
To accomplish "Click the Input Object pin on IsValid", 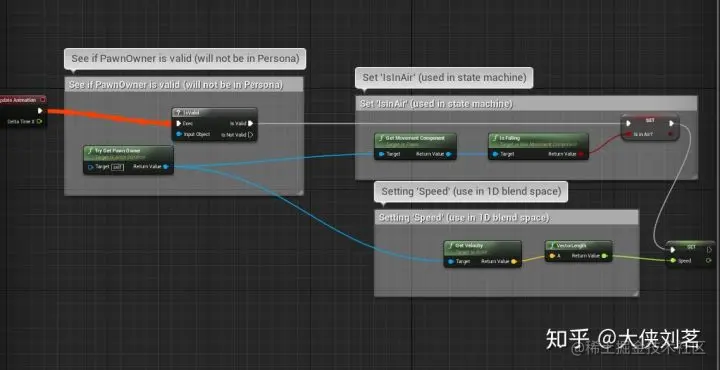I will point(179,135).
